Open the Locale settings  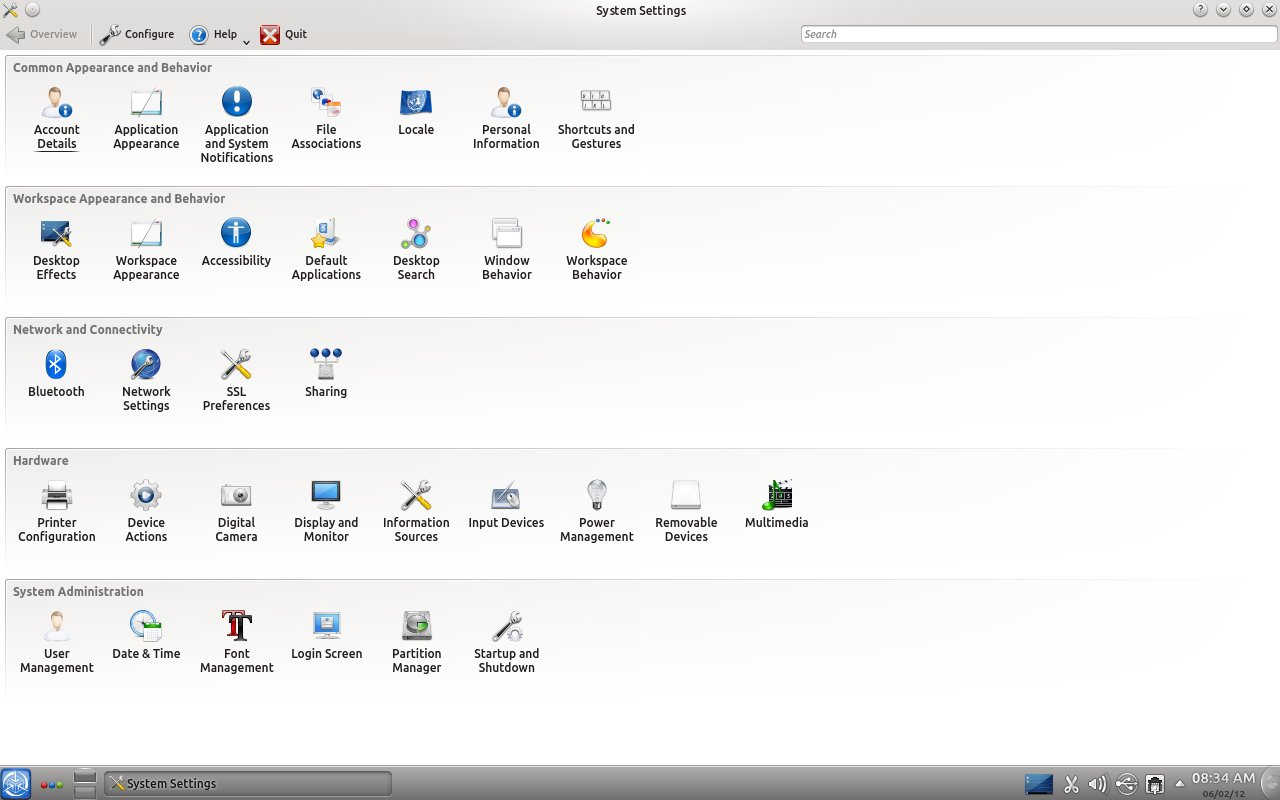point(416,112)
